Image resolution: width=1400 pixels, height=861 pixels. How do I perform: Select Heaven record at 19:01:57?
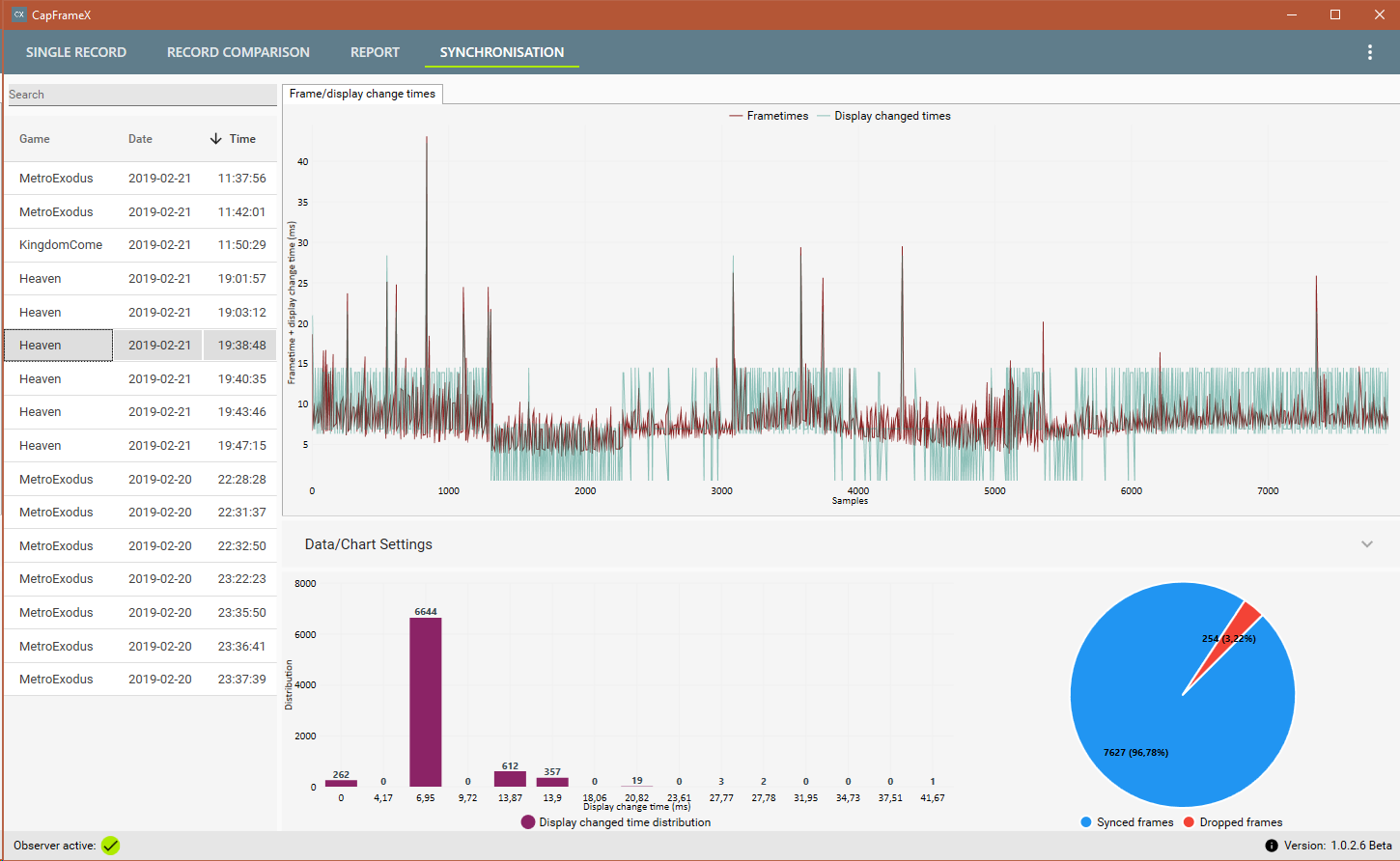click(x=141, y=278)
